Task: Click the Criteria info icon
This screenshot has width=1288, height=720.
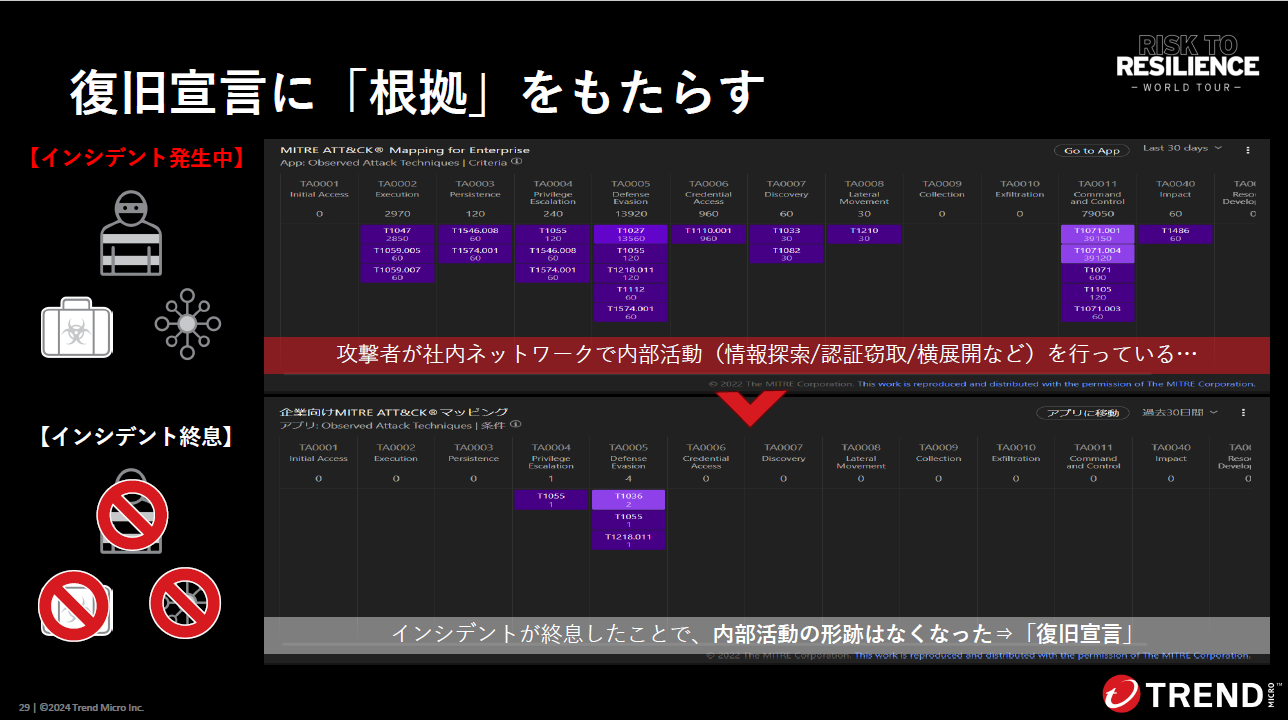Action: (x=517, y=162)
